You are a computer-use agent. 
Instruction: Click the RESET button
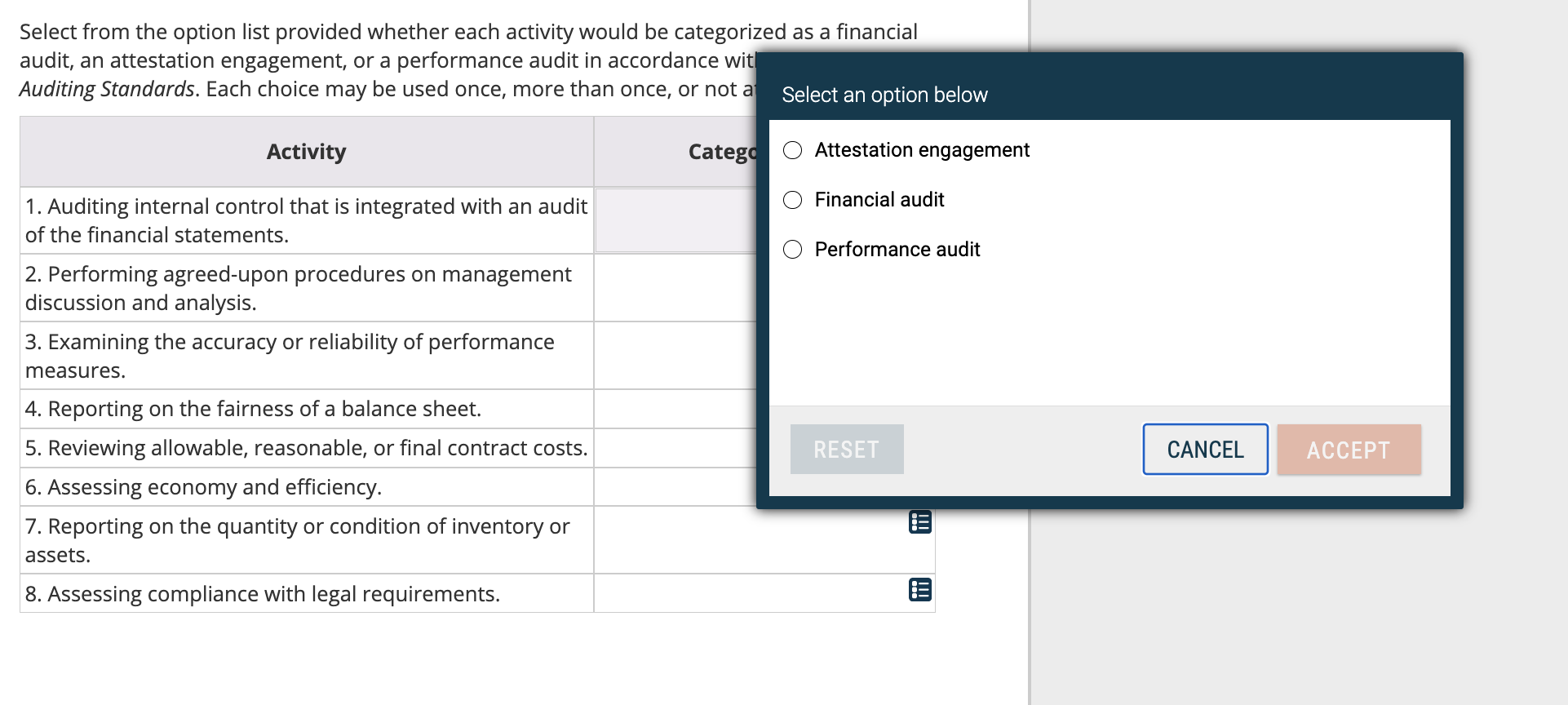(847, 449)
